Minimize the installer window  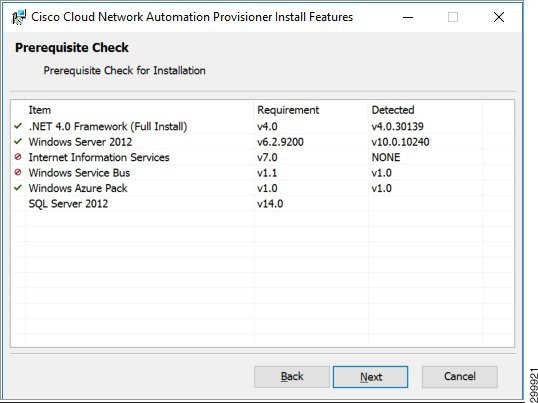(x=408, y=17)
